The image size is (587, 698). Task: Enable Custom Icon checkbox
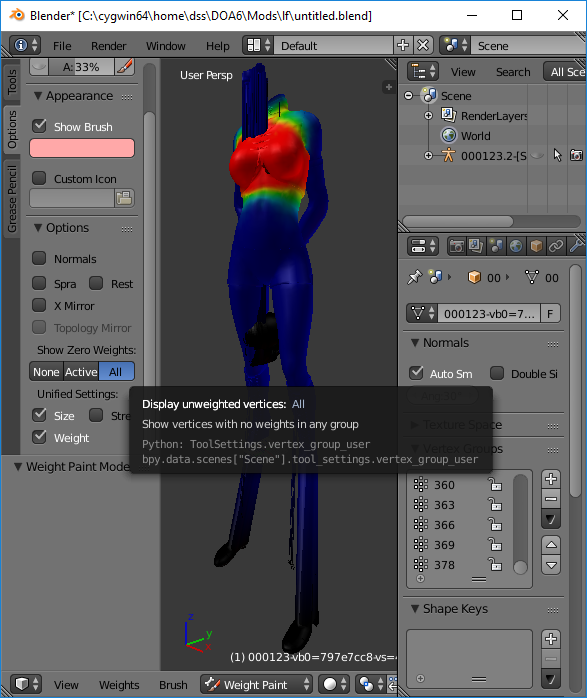40,178
